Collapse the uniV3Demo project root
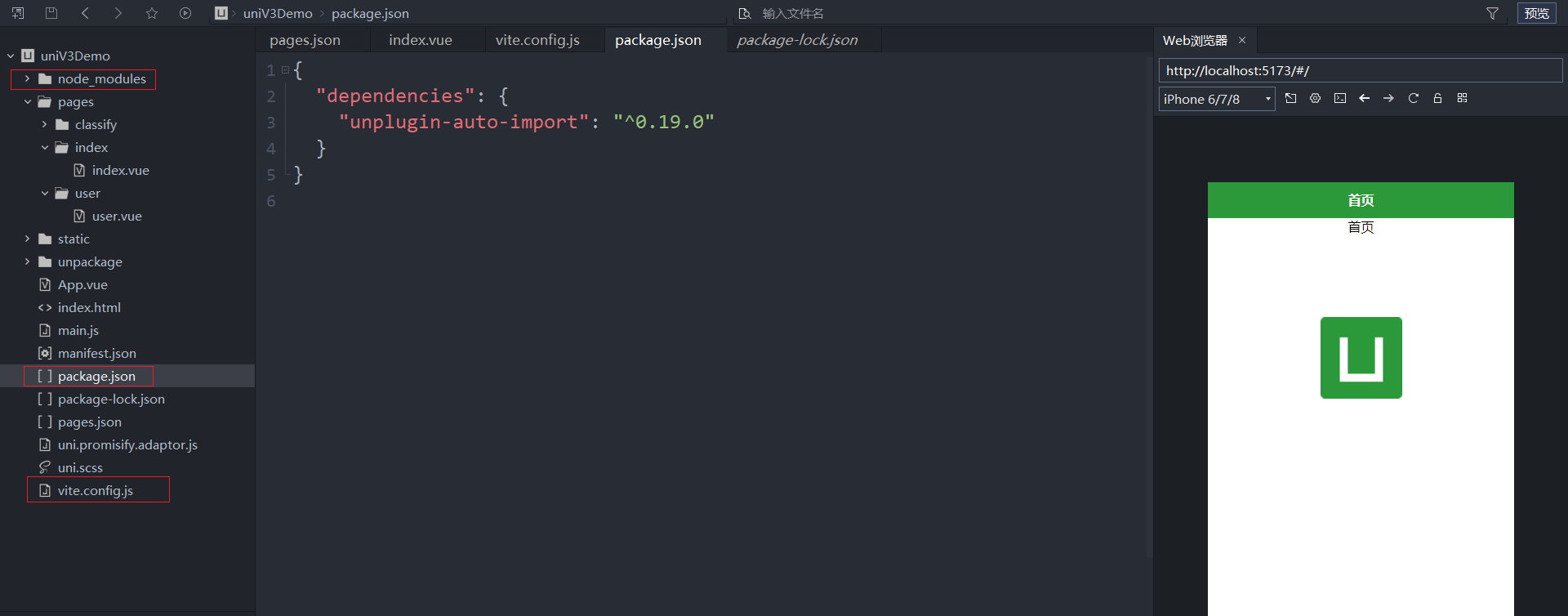 click(11, 56)
